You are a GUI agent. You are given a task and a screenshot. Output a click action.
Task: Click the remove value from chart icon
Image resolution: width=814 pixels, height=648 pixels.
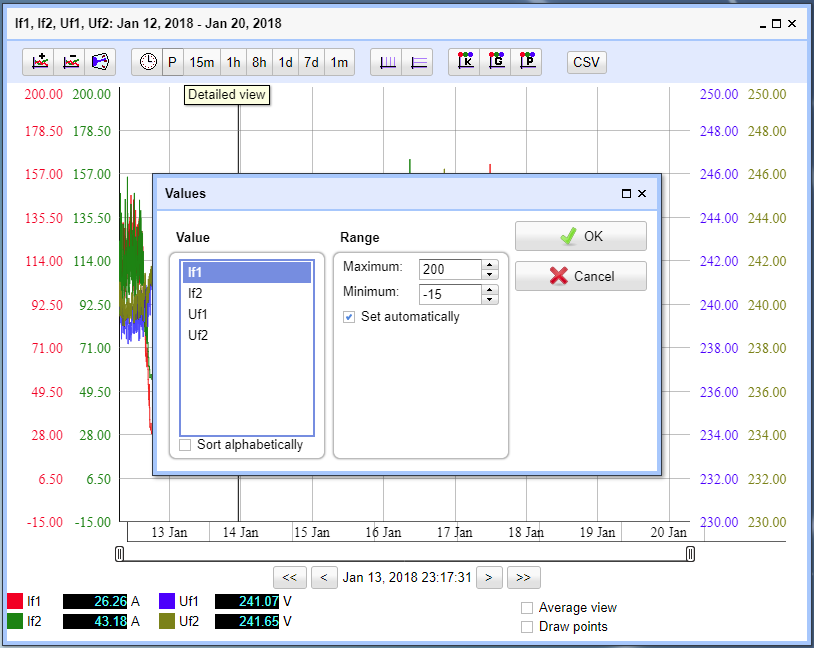click(70, 62)
